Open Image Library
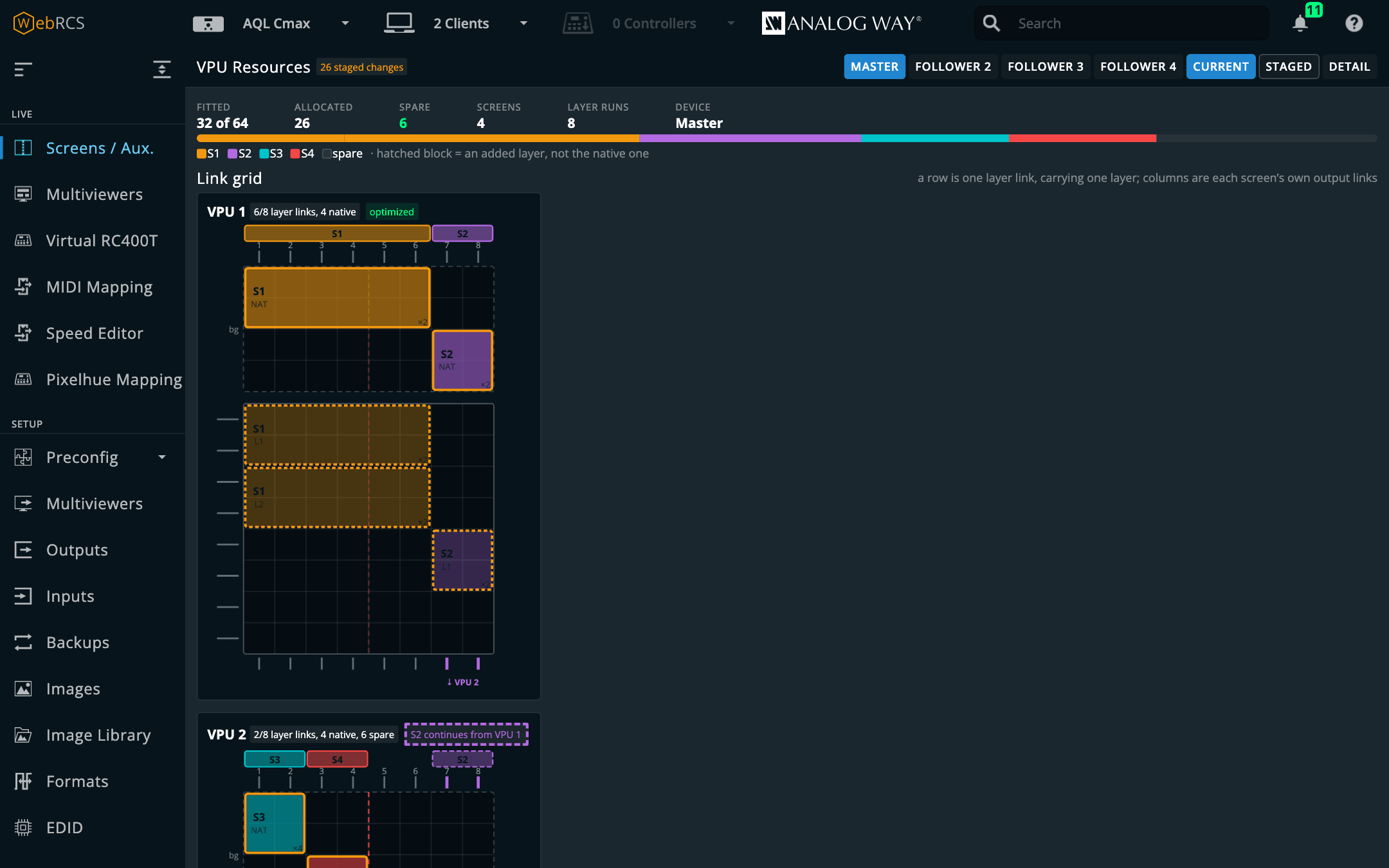 click(x=93, y=735)
